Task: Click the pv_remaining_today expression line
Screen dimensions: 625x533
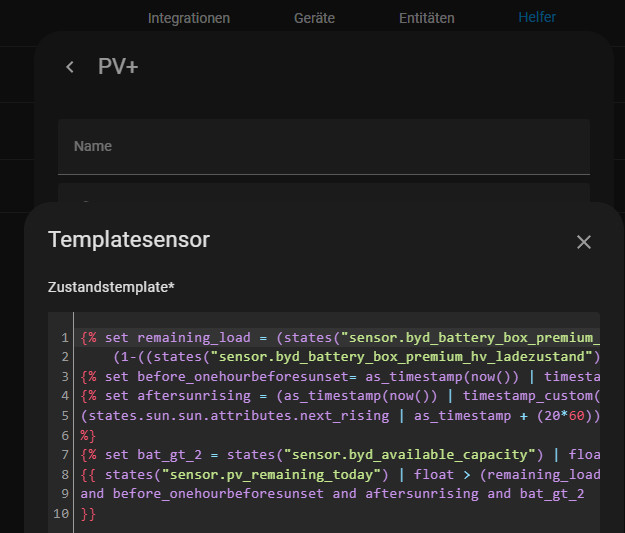Action: (x=340, y=474)
